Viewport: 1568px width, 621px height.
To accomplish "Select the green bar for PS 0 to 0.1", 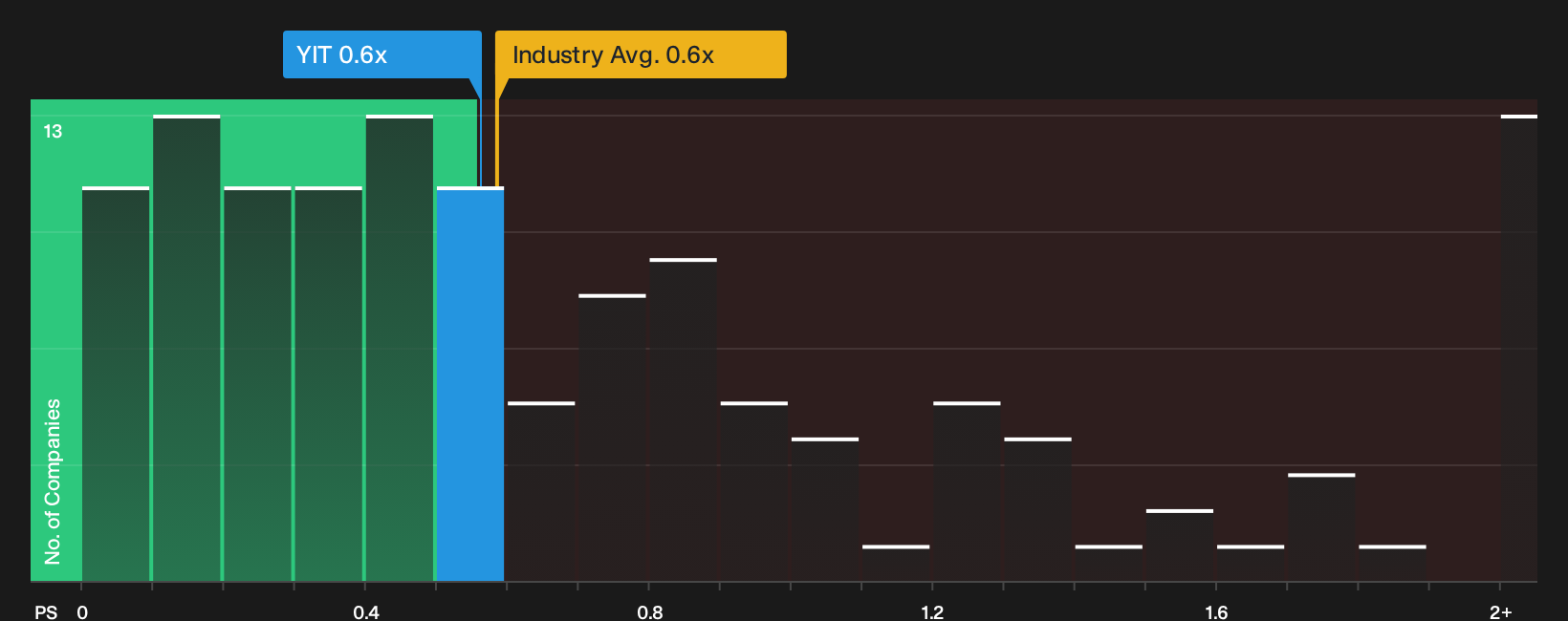I will coord(116,384).
